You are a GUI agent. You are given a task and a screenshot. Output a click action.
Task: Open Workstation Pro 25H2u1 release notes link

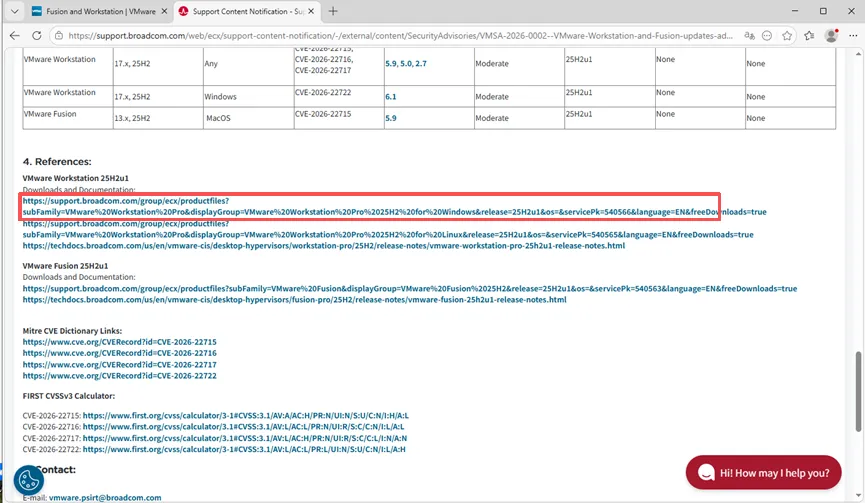click(324, 245)
